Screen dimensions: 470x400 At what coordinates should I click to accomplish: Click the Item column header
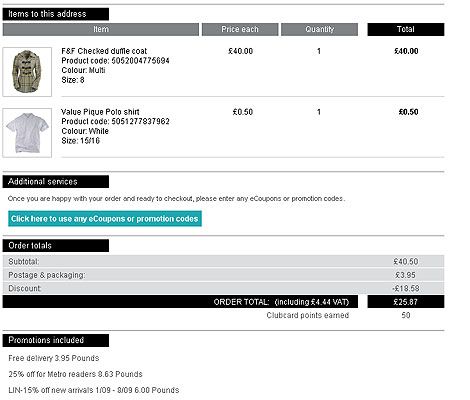click(101, 29)
